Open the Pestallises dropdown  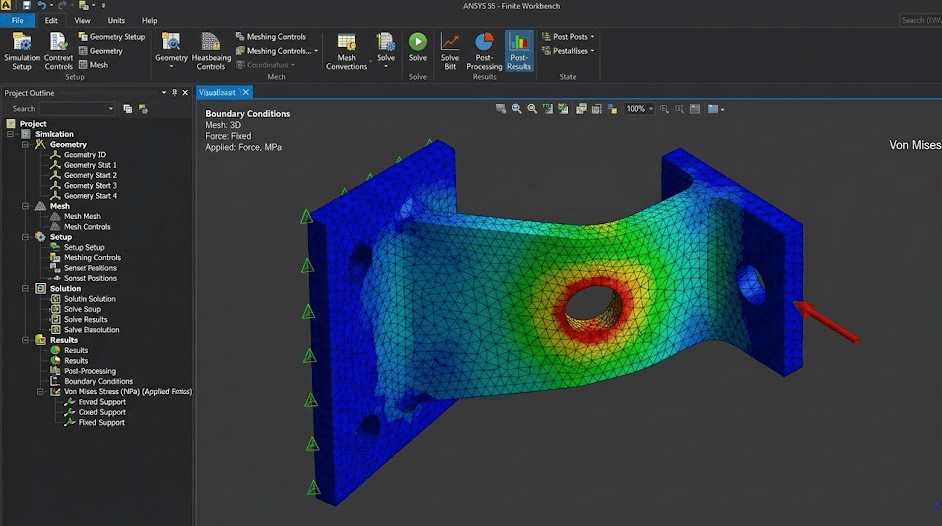coord(568,51)
